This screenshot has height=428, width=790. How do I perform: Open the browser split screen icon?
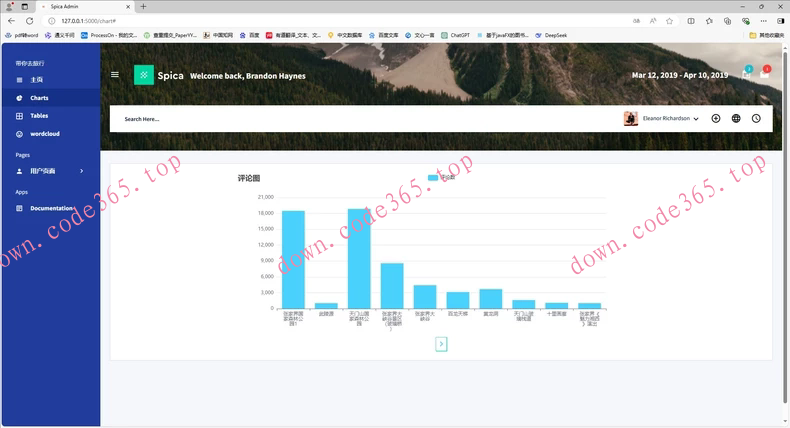coord(691,21)
